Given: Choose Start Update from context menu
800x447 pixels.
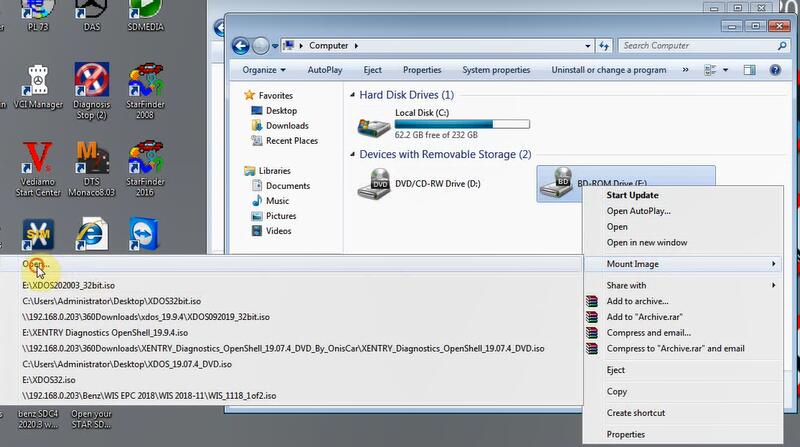Looking at the screenshot, I should pos(683,195).
